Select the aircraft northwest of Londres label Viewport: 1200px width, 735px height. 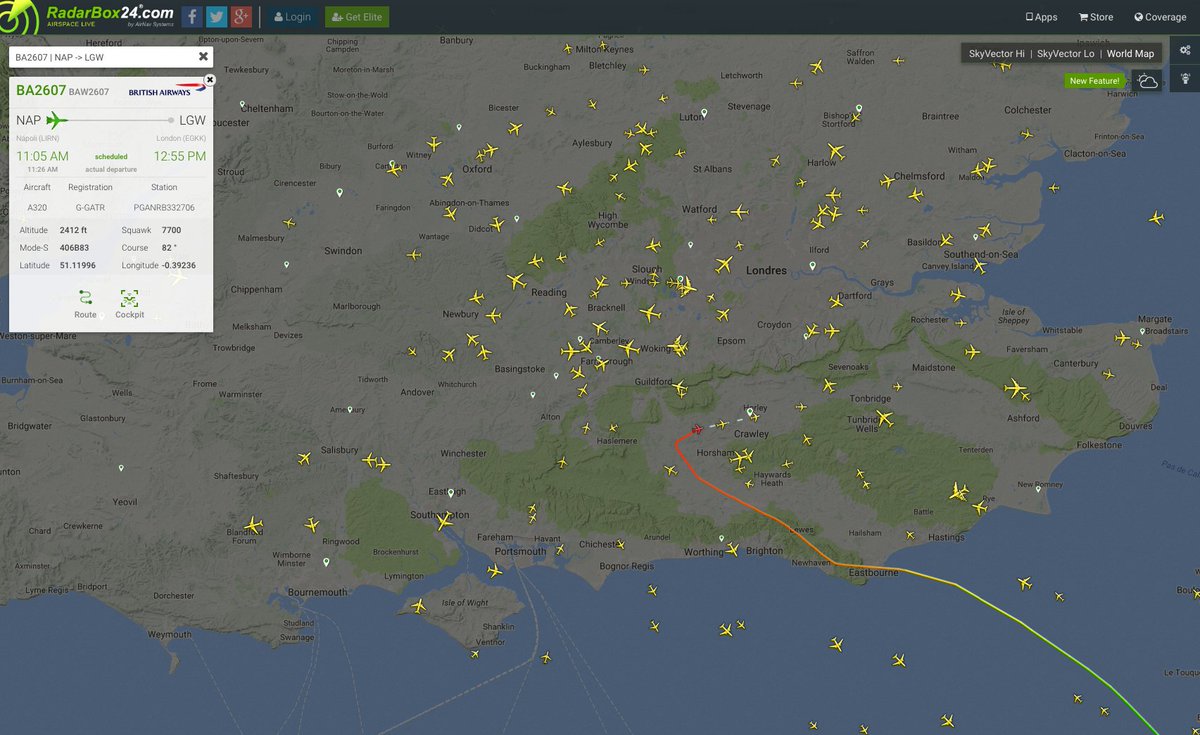(725, 265)
